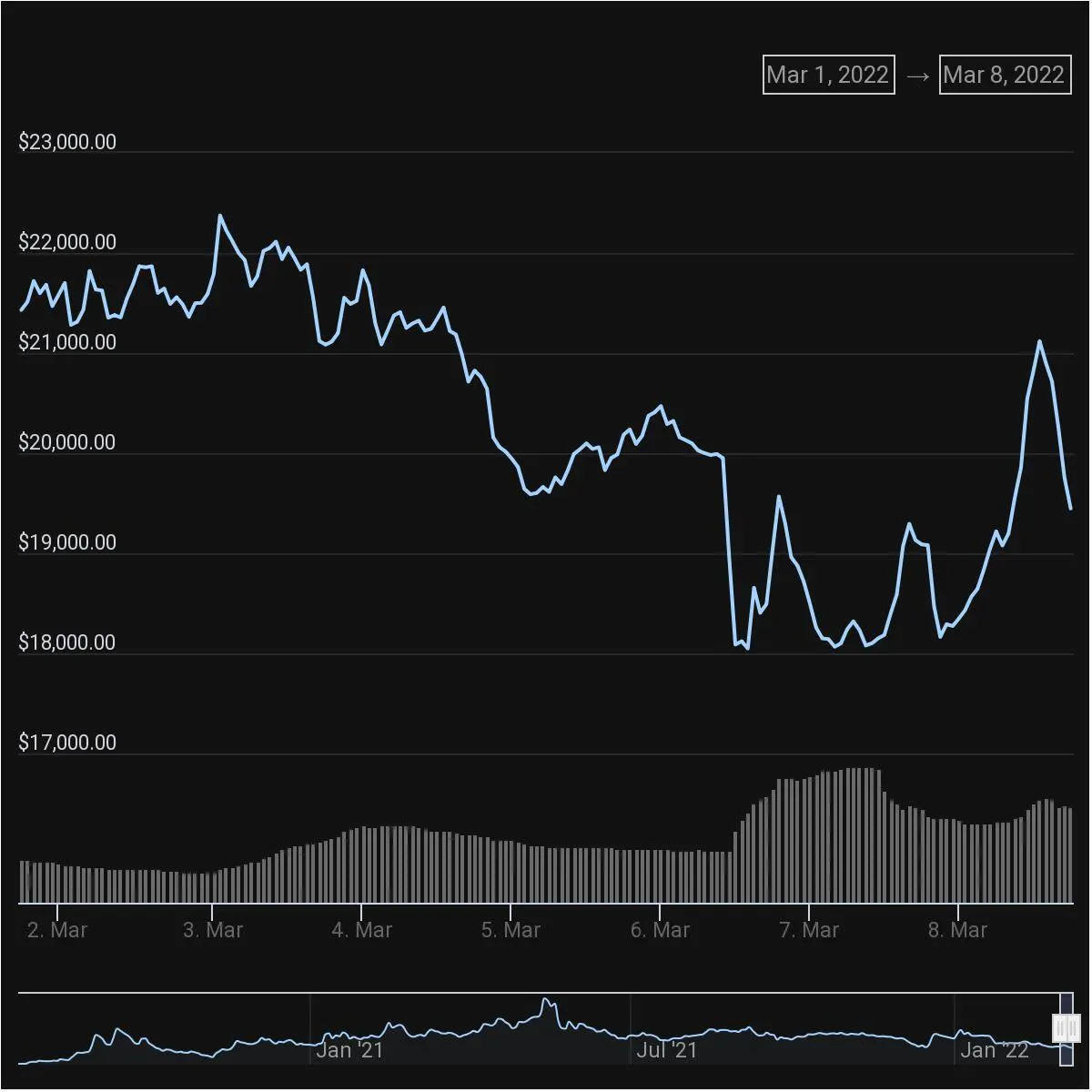Click the 7. Mar axis label
The image size is (1092, 1092).
tap(809, 930)
